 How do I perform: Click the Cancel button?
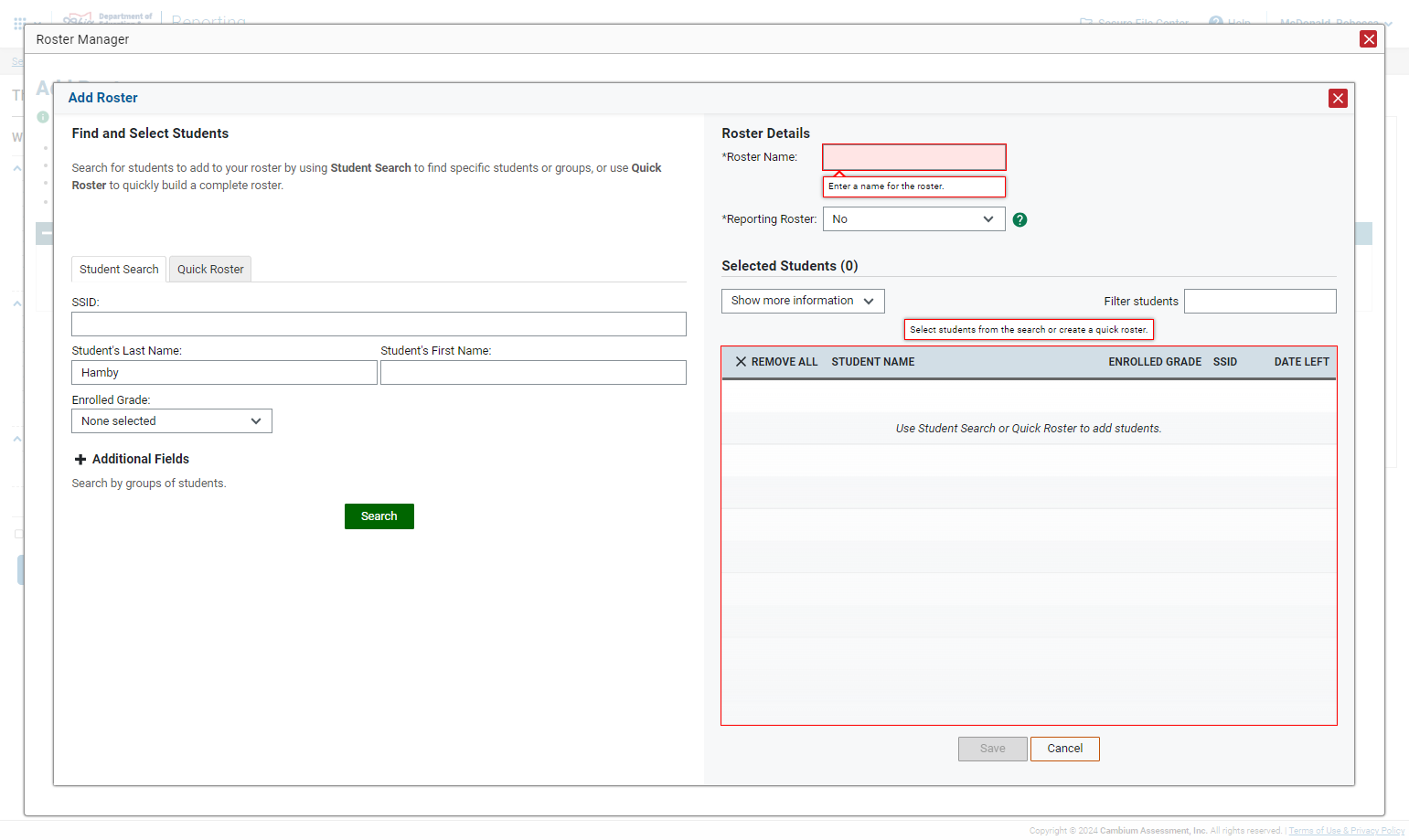pos(1065,749)
